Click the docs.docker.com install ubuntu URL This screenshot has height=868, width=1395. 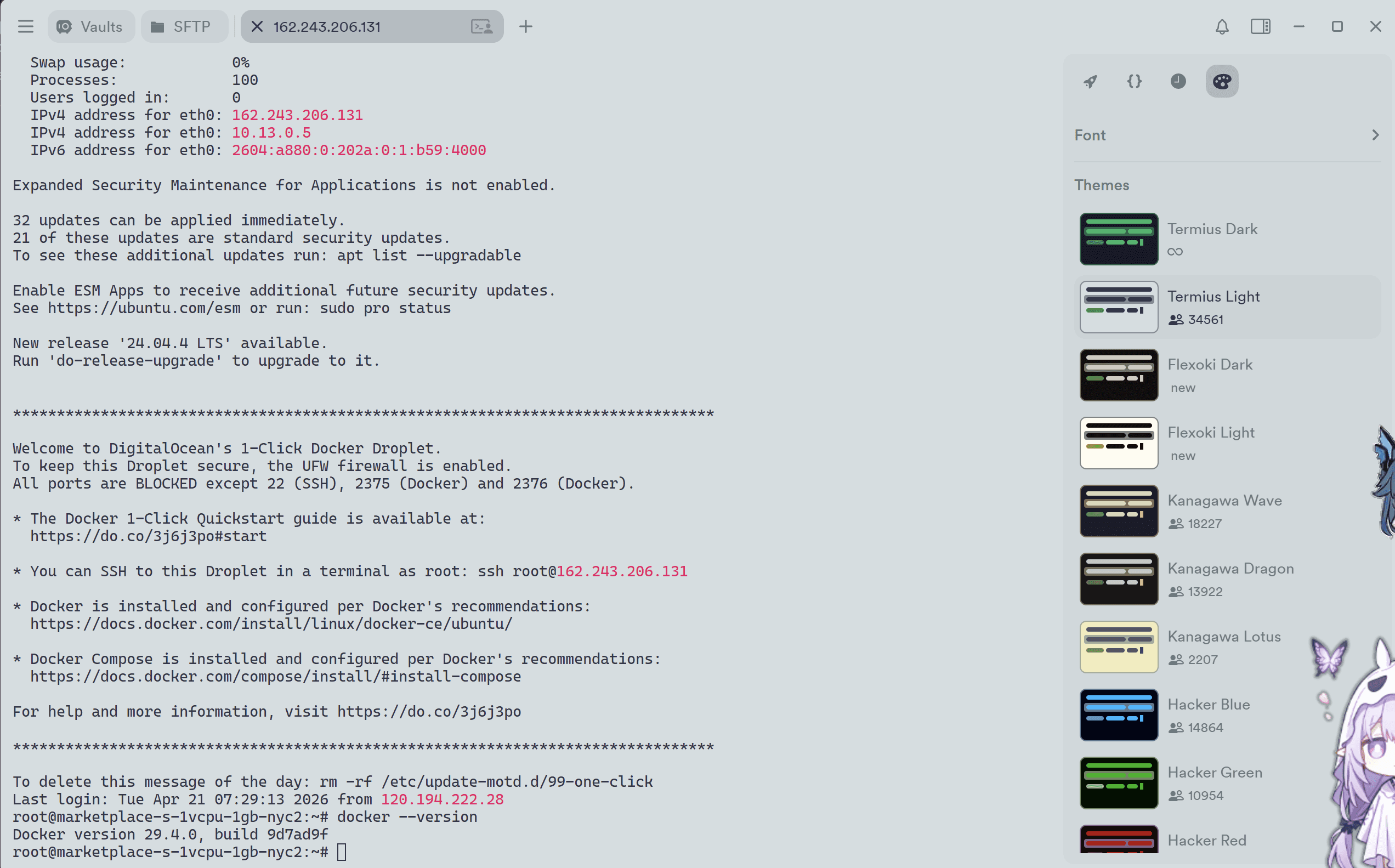(x=271, y=623)
